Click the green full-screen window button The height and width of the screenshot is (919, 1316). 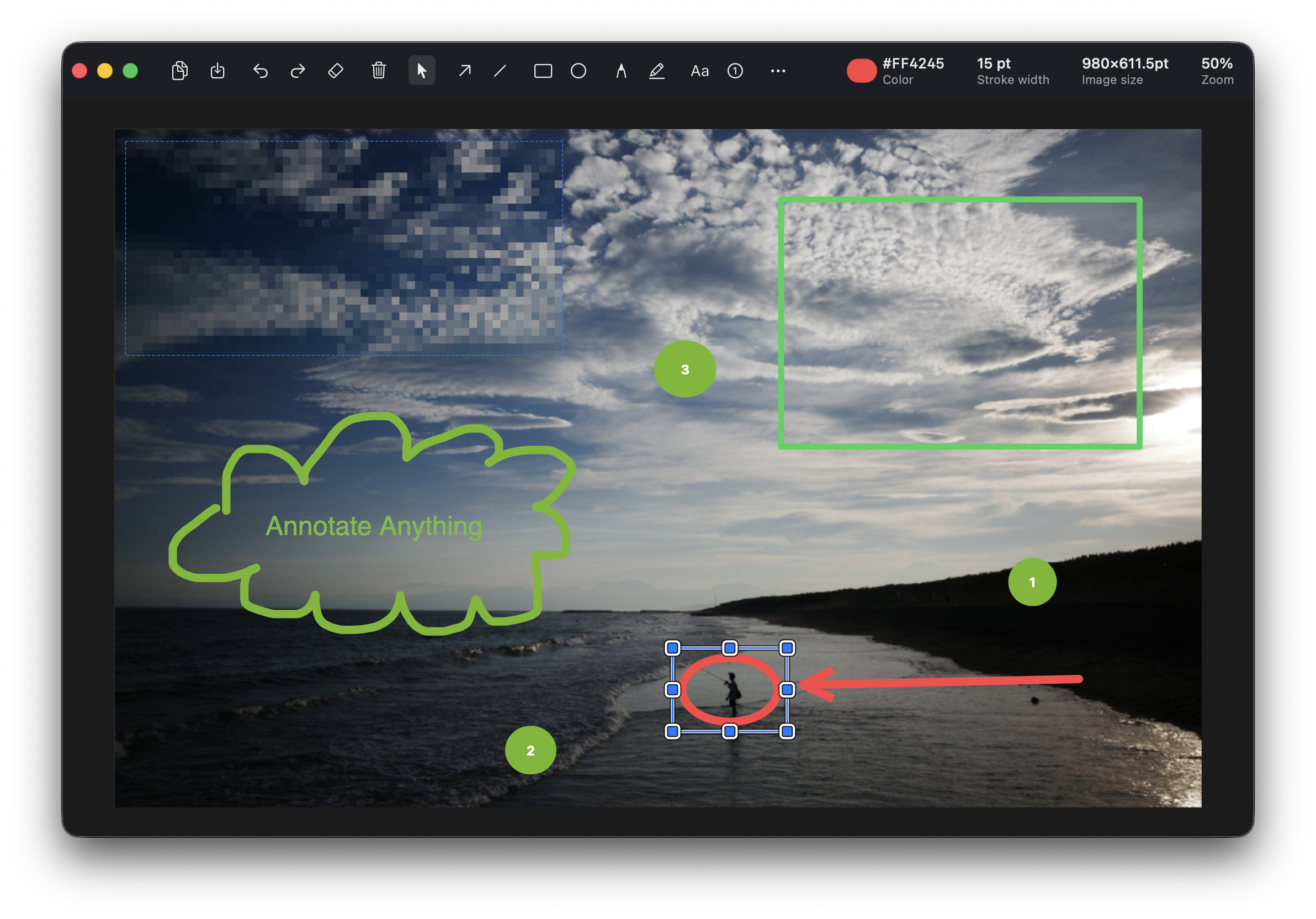131,71
